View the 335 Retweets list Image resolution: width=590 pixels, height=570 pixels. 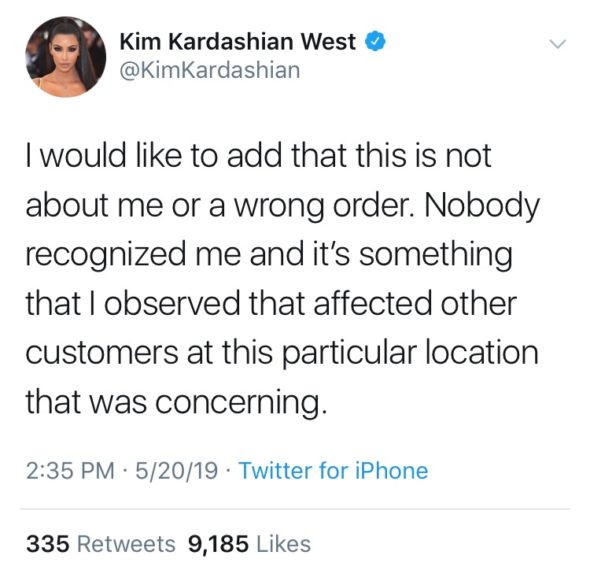pos(100,544)
